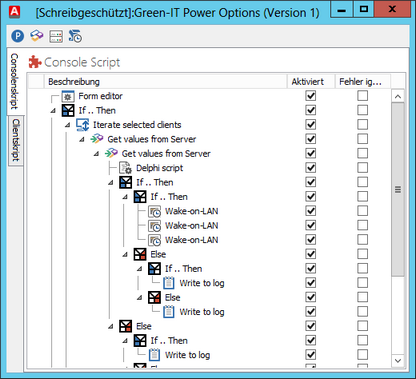Screen dimensions: 416x379
Task: Click the If .. Then icon directly below Form editor
Action: [x=68, y=111]
